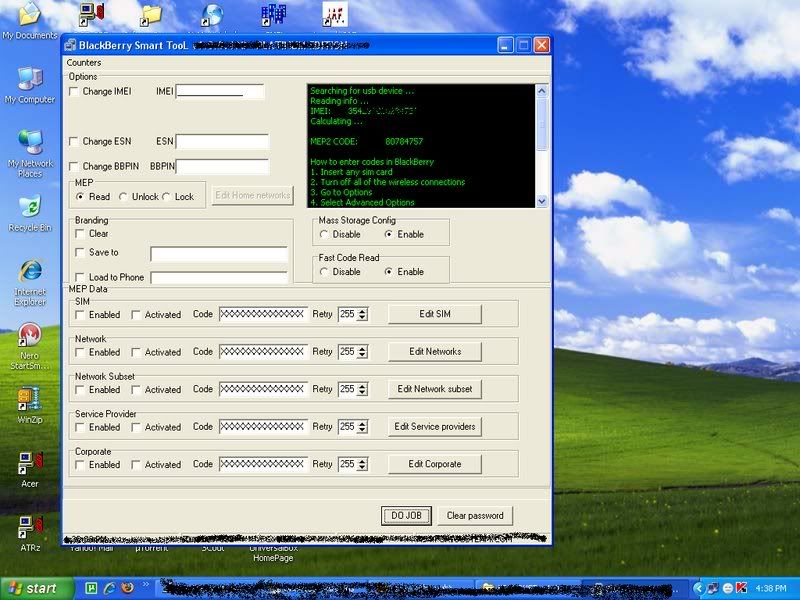Image resolution: width=800 pixels, height=600 pixels.
Task: Click the Edit Networks button
Action: click(x=435, y=352)
